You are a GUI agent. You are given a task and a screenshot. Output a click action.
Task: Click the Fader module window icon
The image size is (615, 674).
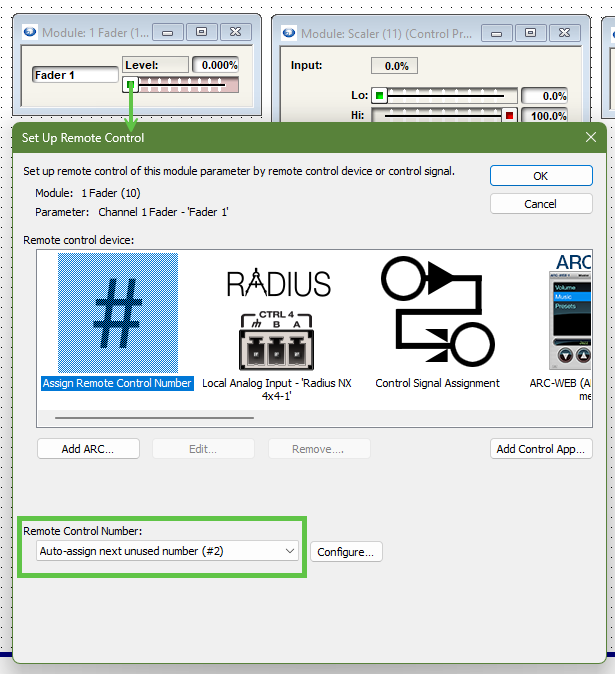coord(30,32)
